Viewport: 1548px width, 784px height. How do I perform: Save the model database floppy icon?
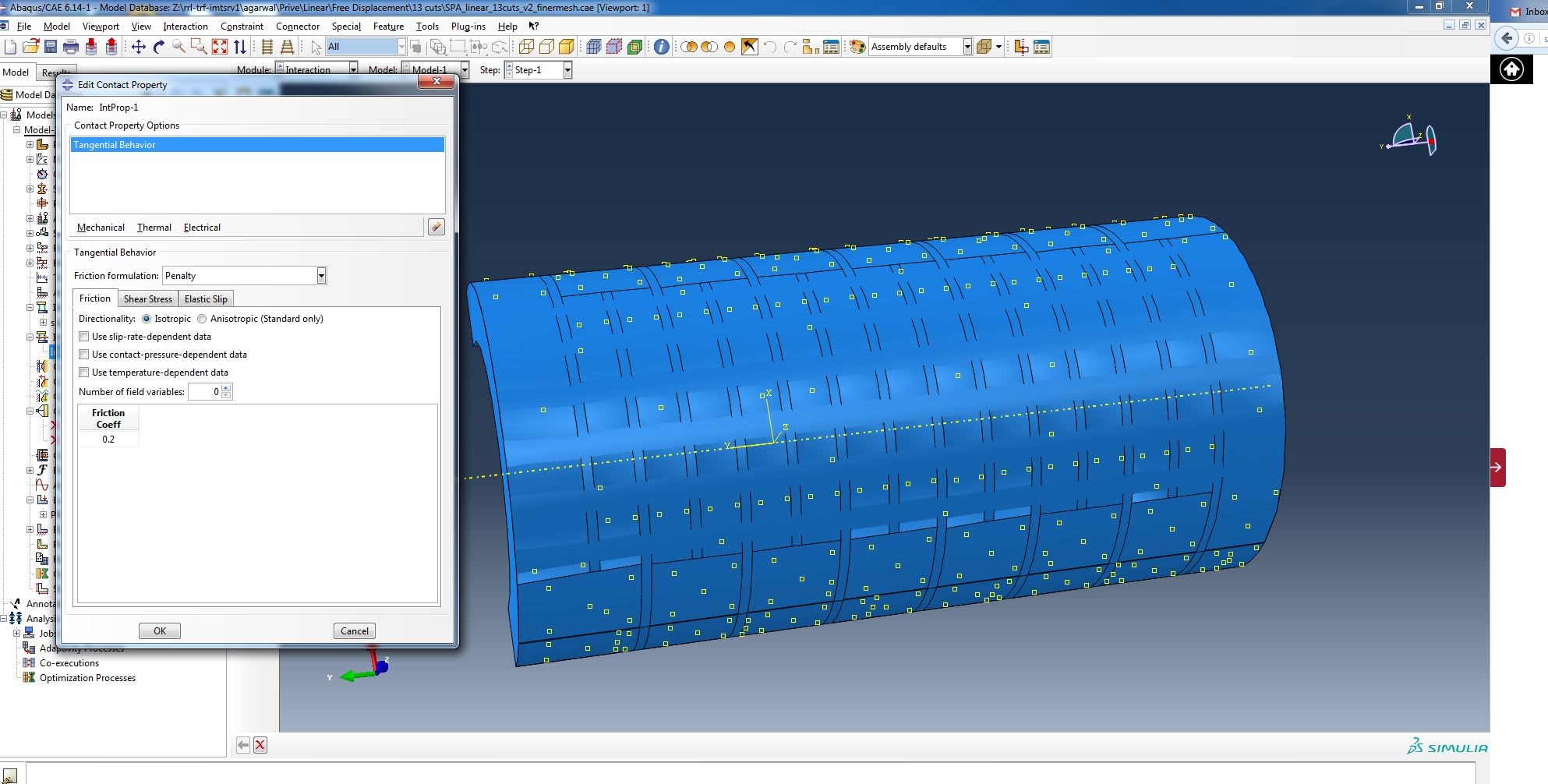(x=51, y=47)
